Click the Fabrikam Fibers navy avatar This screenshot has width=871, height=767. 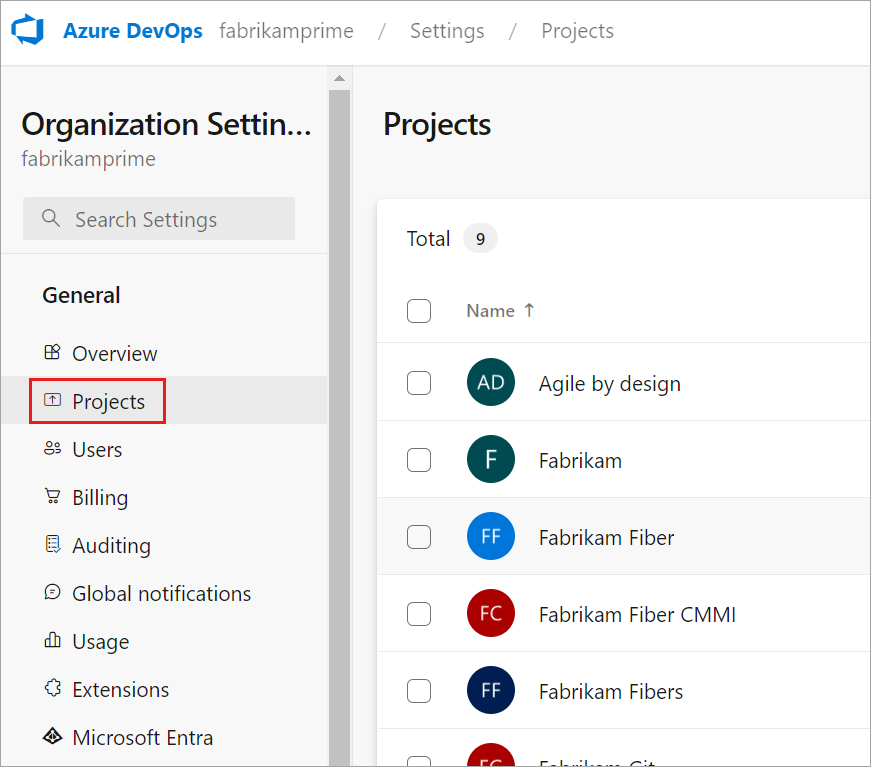pos(491,691)
